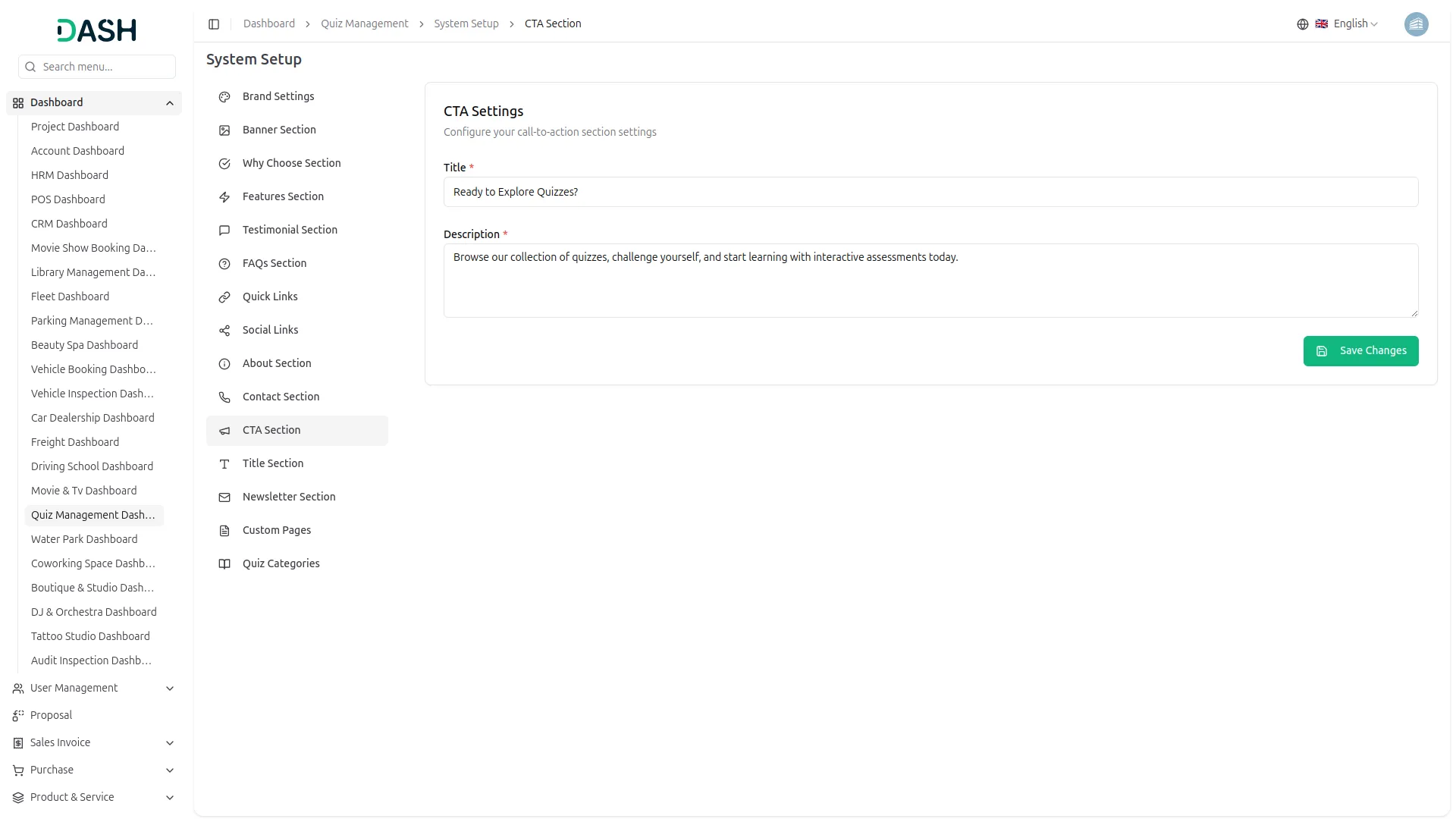
Task: Click the globe language icon
Action: [1303, 24]
